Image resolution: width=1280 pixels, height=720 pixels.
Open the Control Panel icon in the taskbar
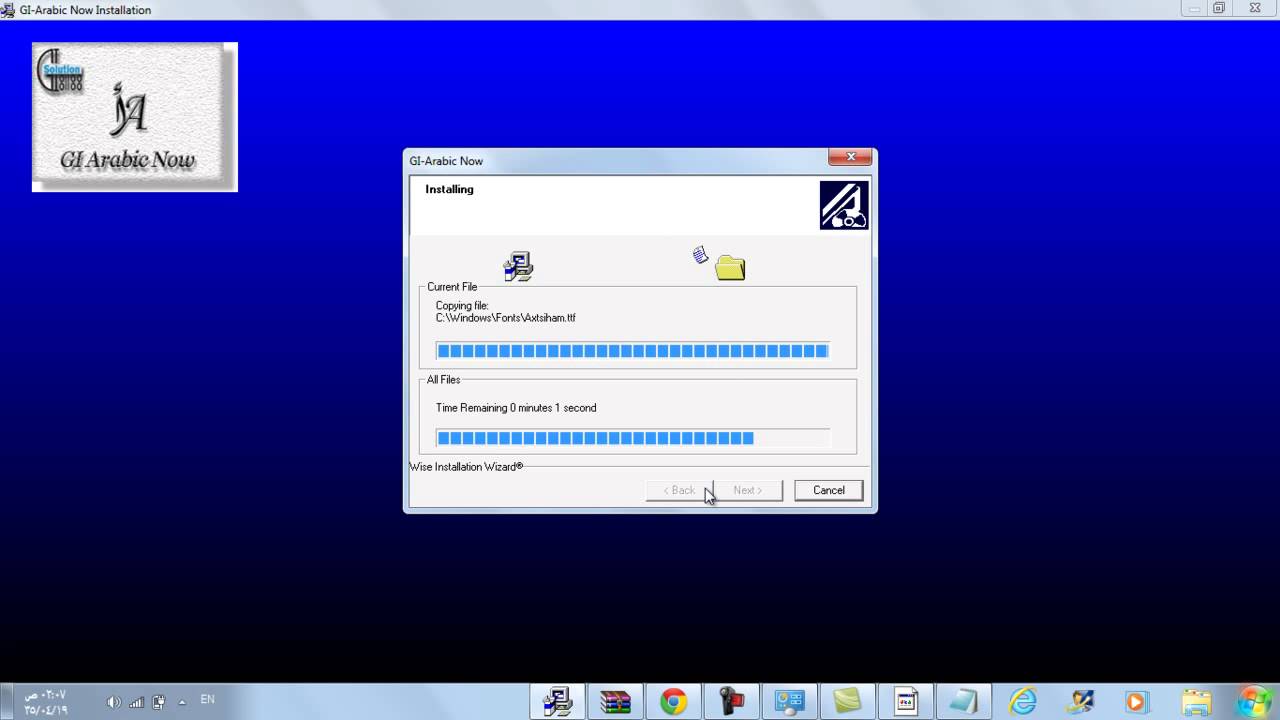tap(789, 702)
